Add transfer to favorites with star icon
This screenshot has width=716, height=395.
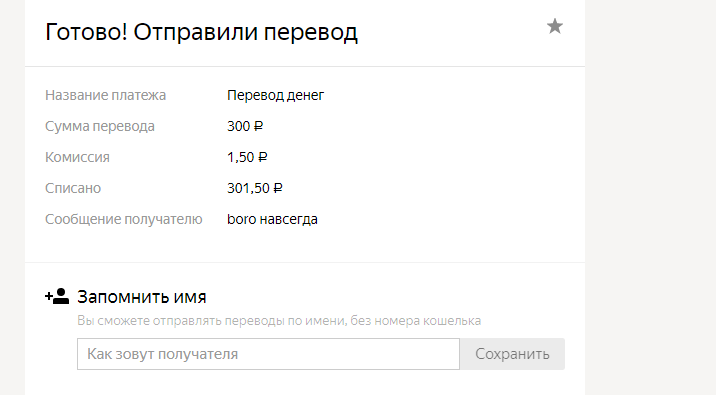[x=555, y=26]
